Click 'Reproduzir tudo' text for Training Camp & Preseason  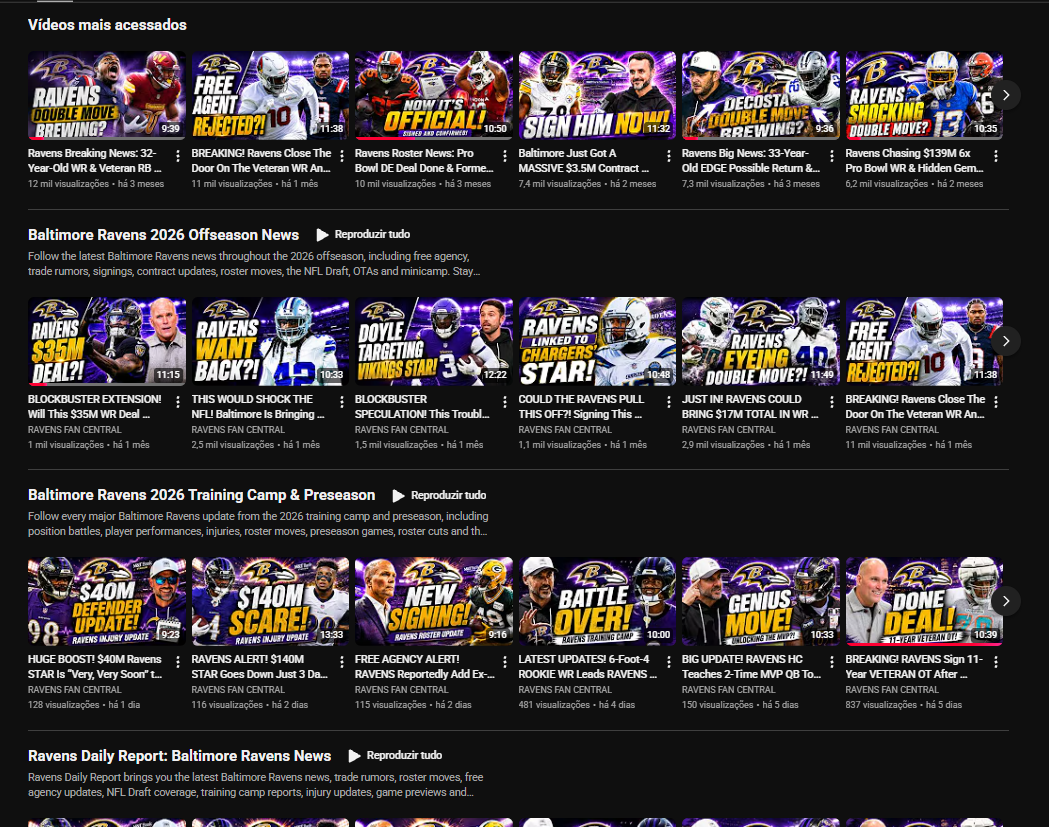(x=448, y=495)
